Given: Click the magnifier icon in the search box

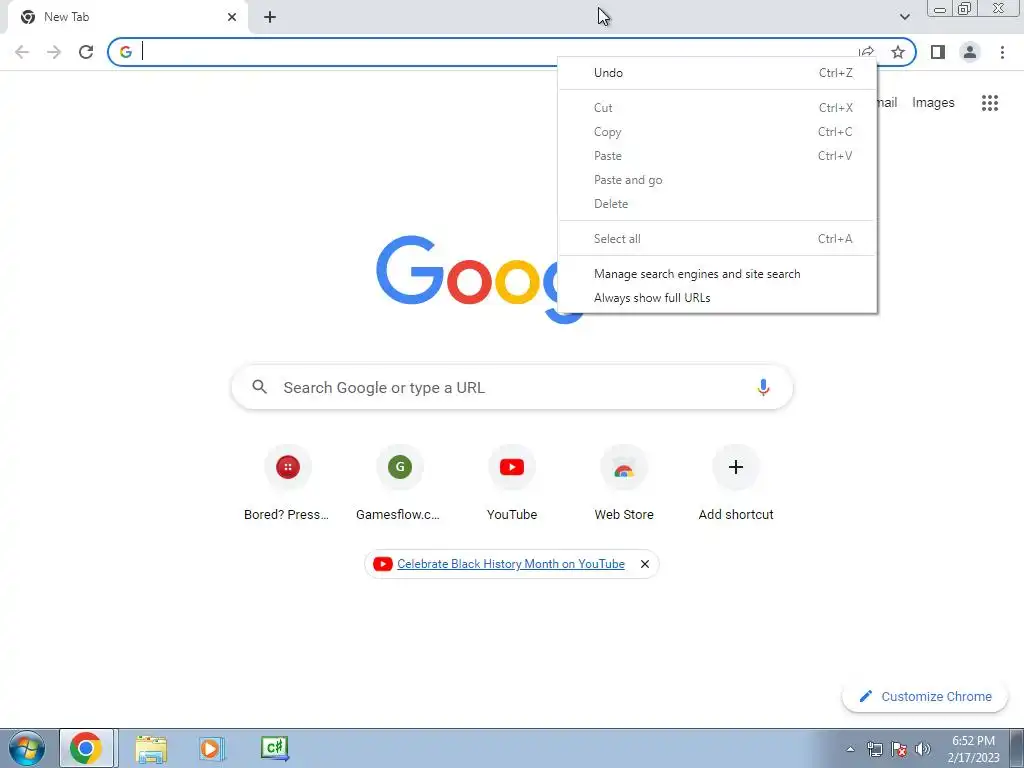Looking at the screenshot, I should click(259, 387).
